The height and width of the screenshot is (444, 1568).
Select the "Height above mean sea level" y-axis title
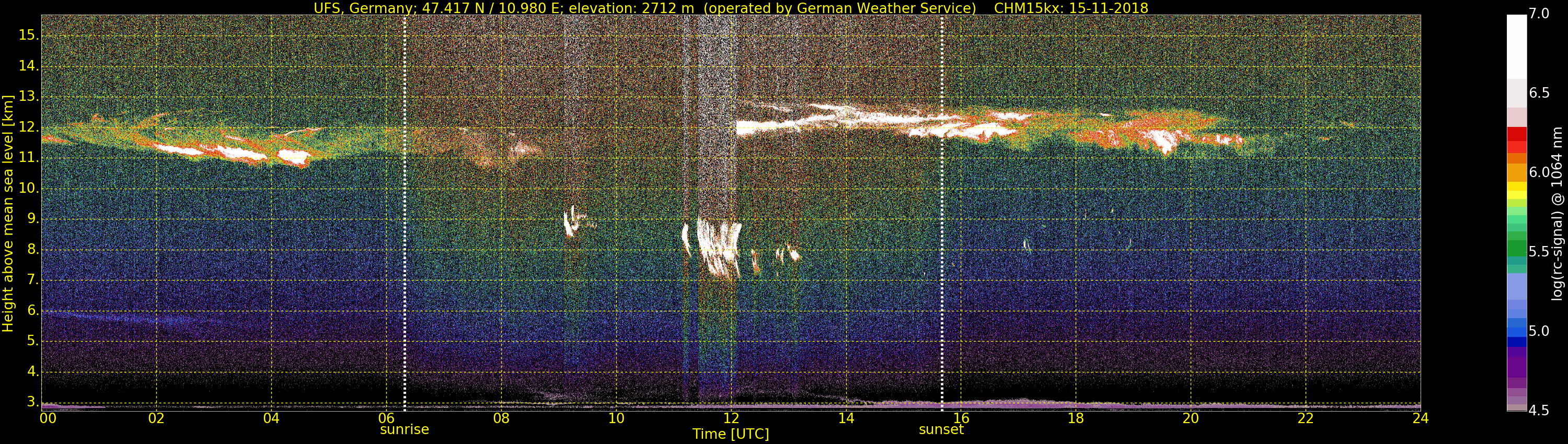[8, 213]
